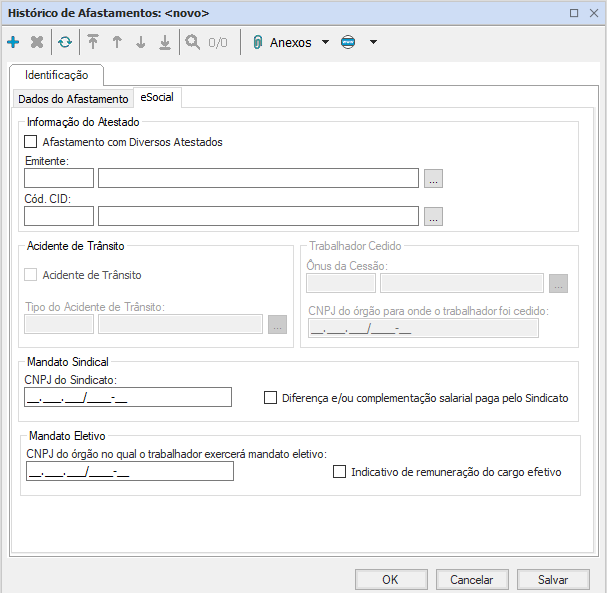The width and height of the screenshot is (607, 593).
Task: Go to next record down arrow
Action: (x=141, y=43)
